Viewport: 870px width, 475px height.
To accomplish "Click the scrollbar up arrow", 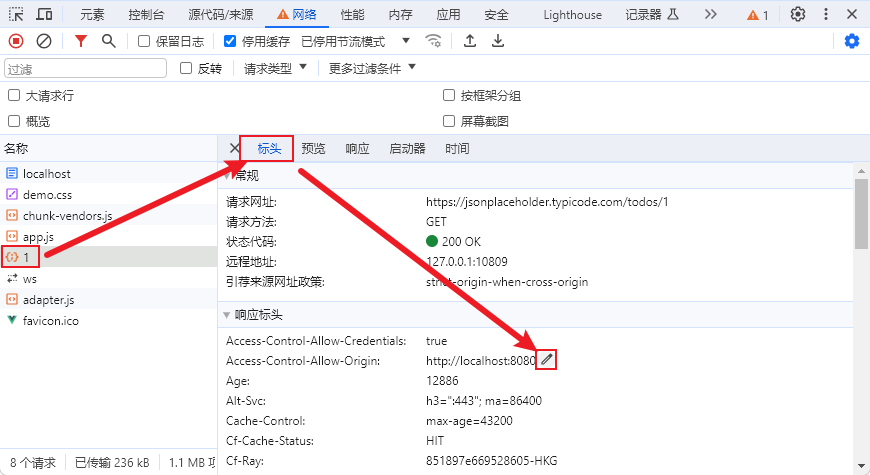I will click(861, 170).
